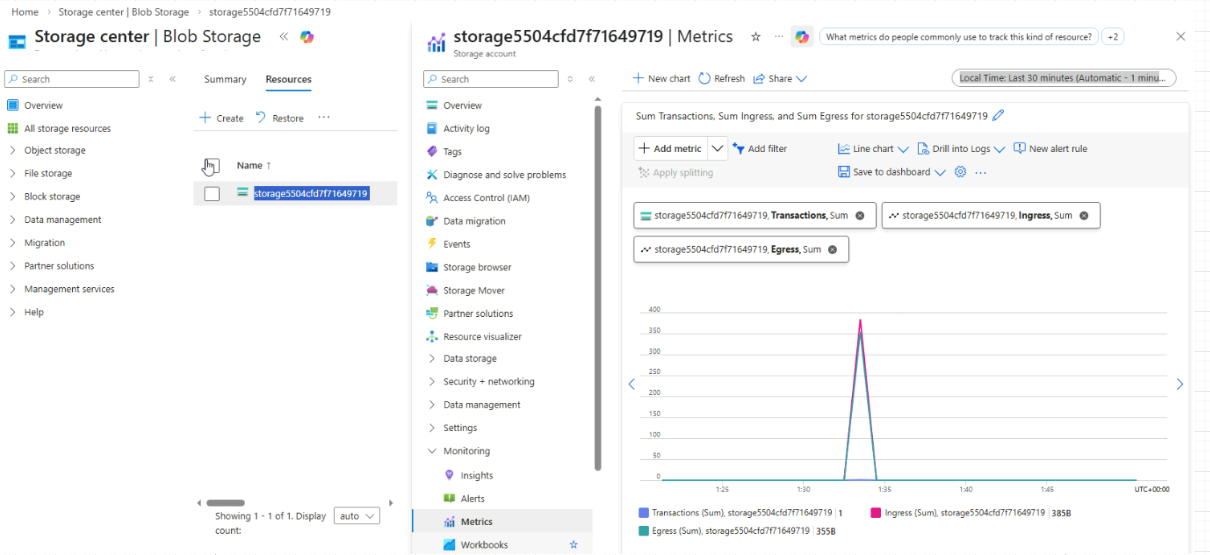Click the pencil icon to edit chart title
The width and height of the screenshot is (1210, 555).
998,116
